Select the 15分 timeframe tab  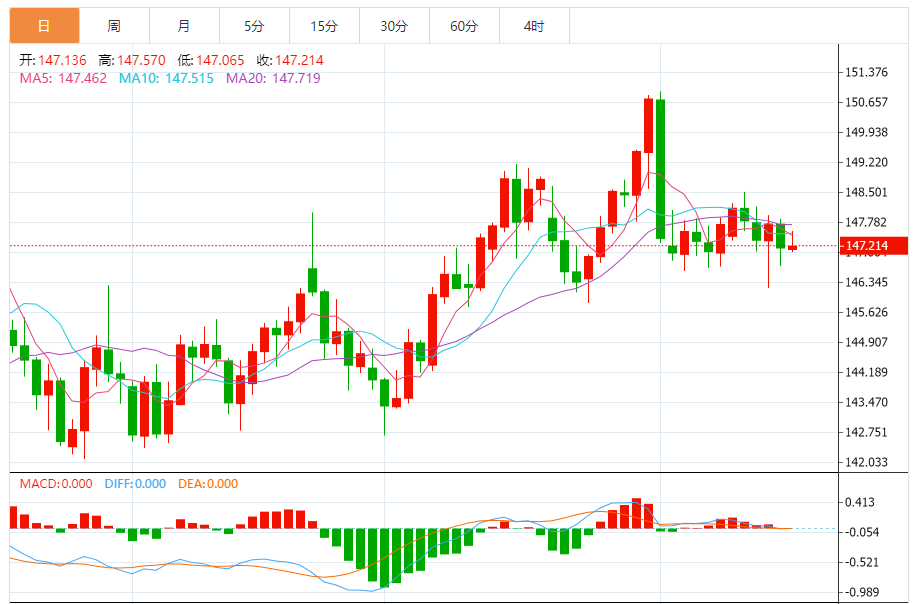324,26
